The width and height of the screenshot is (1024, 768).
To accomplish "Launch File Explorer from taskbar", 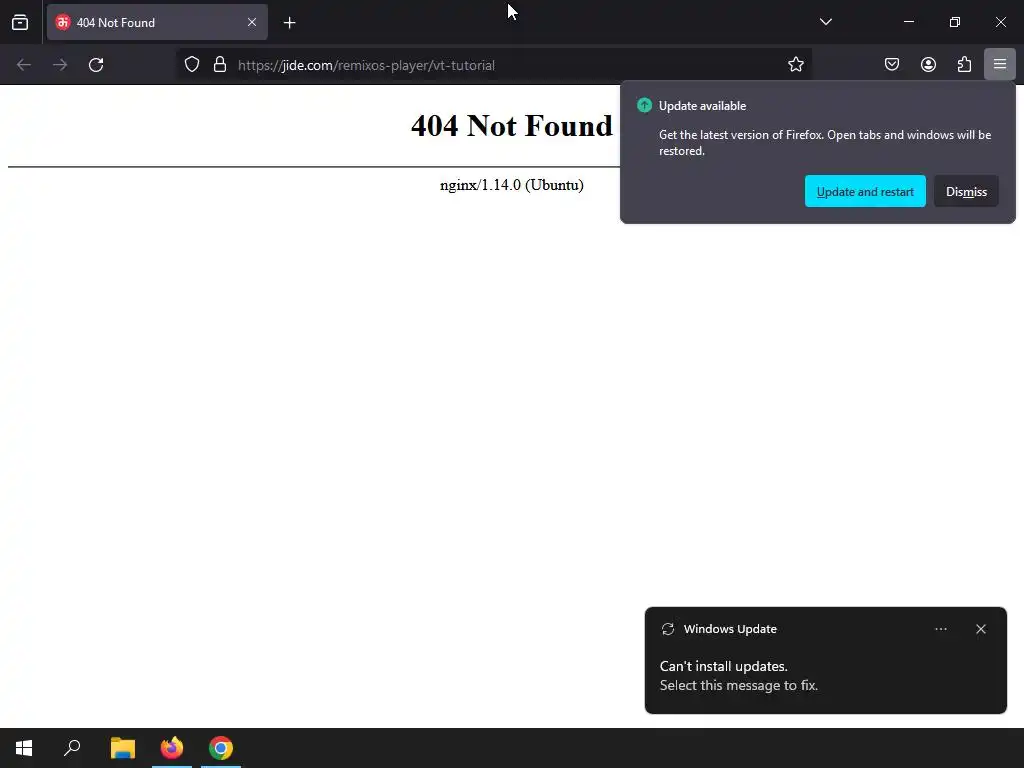I will coord(123,748).
